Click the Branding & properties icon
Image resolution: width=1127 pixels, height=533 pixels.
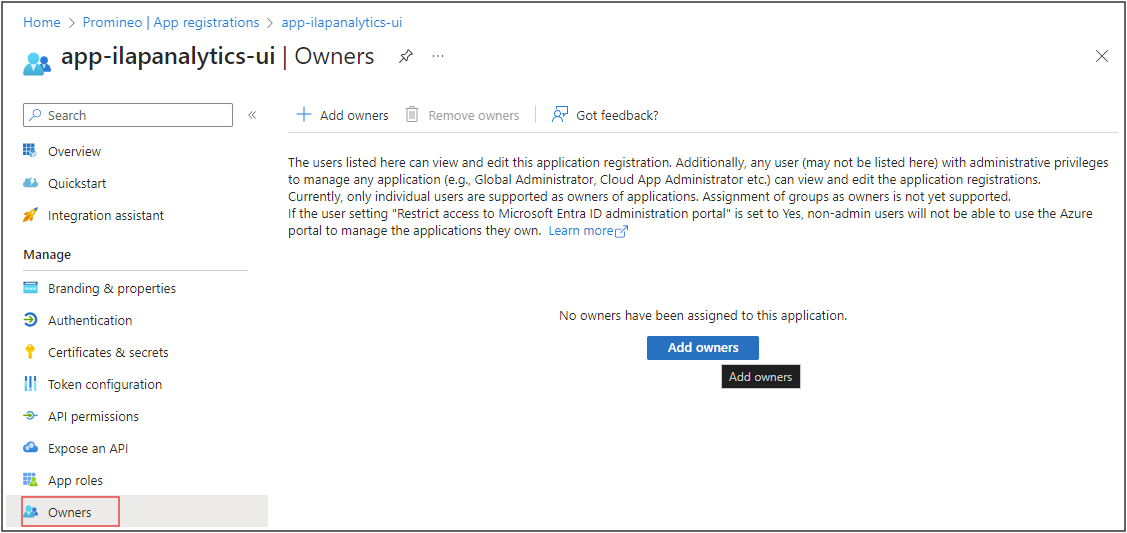pos(29,288)
